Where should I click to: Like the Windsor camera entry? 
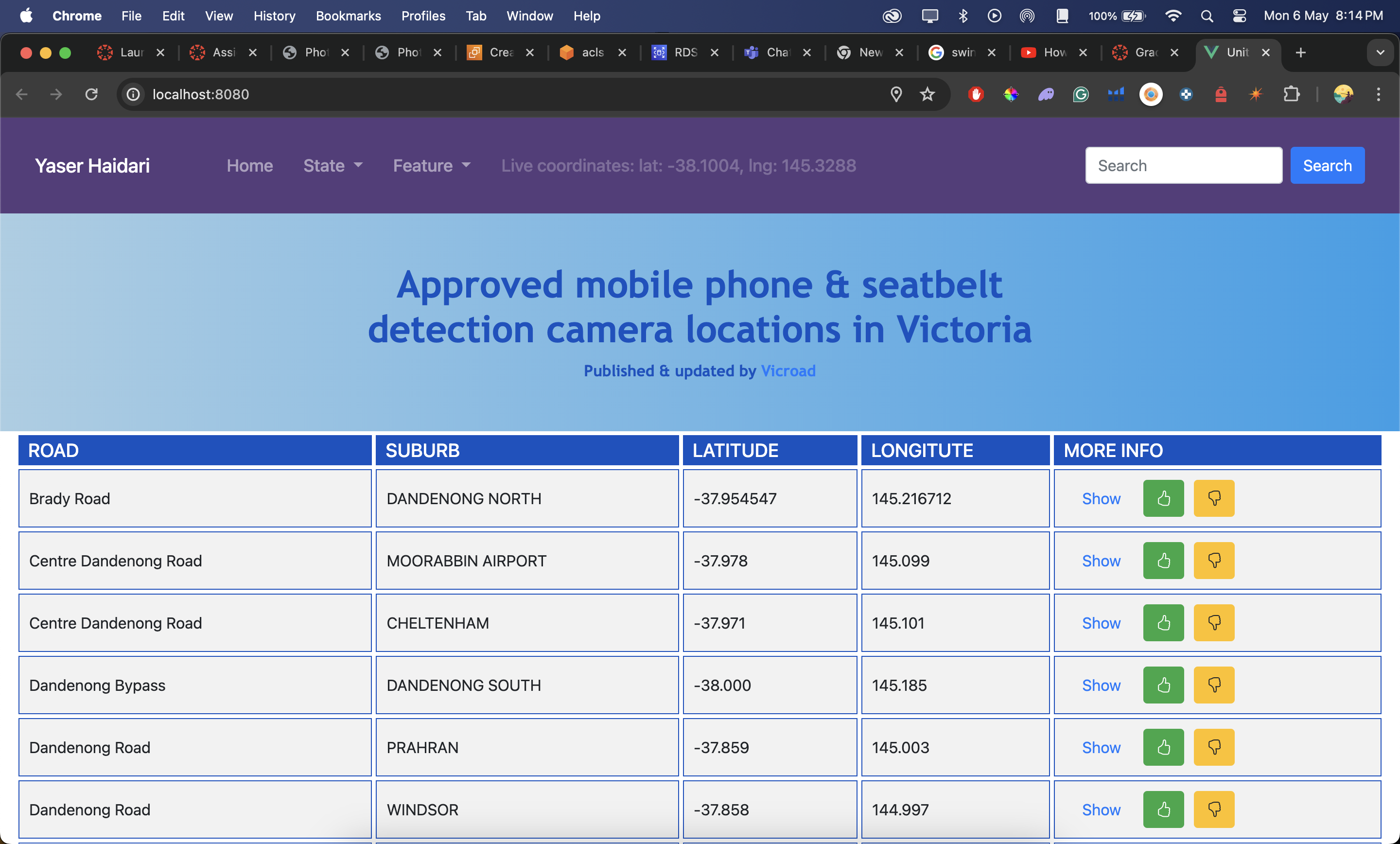coord(1163,809)
